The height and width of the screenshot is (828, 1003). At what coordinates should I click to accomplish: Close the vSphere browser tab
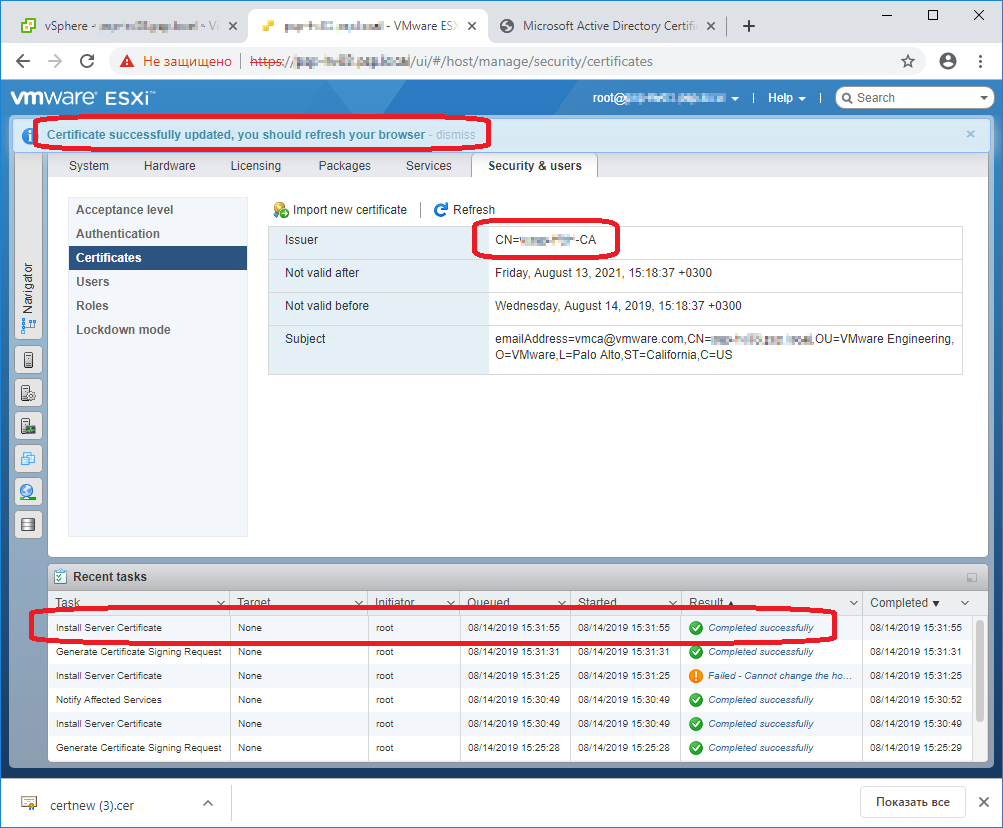[x=233, y=26]
